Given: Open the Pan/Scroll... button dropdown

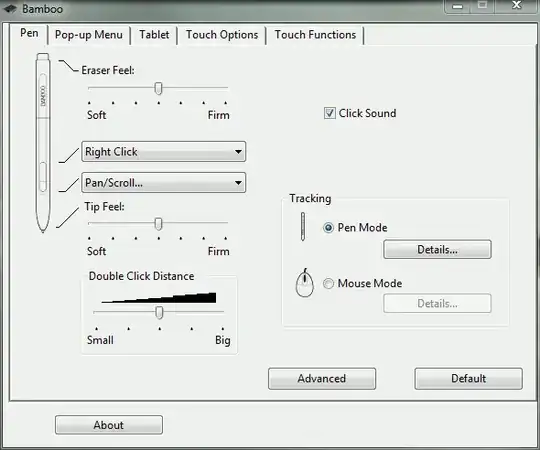Looking at the screenshot, I should 164,182.
